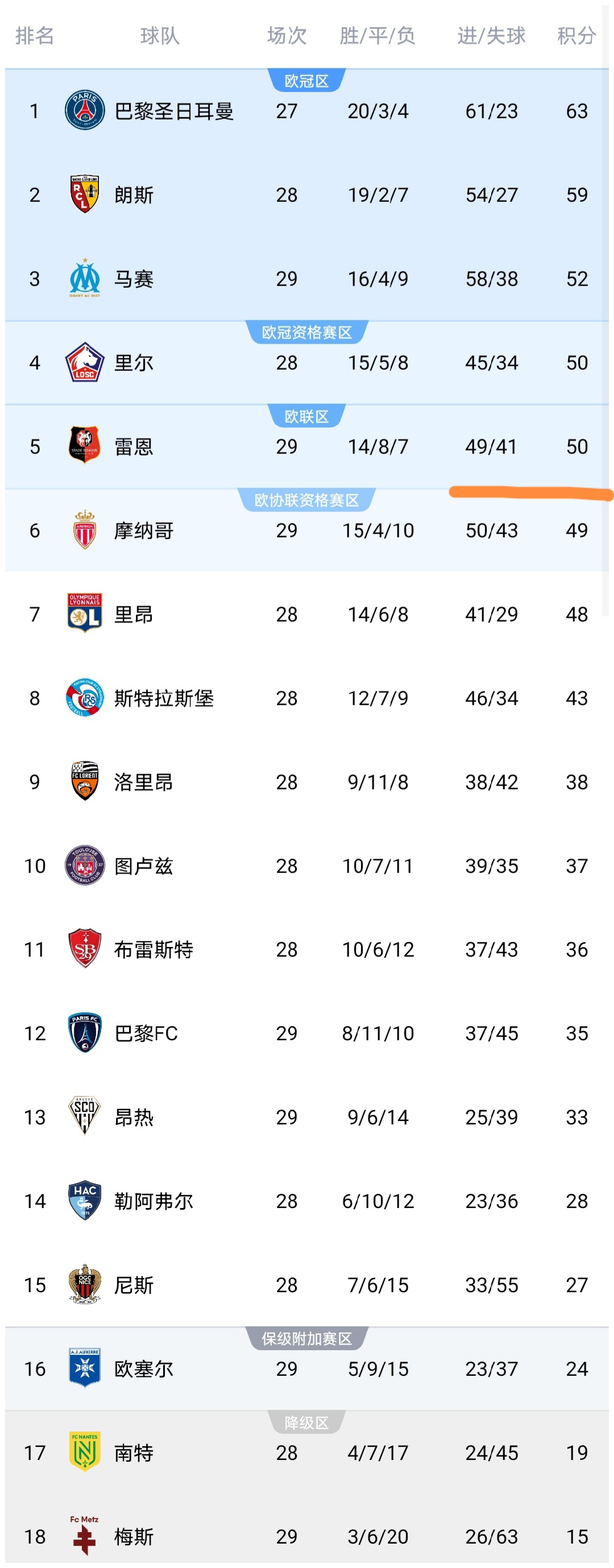Viewport: 614px width, 1568px height.
Task: Click the Toulouse FC badge
Action: pos(85,865)
